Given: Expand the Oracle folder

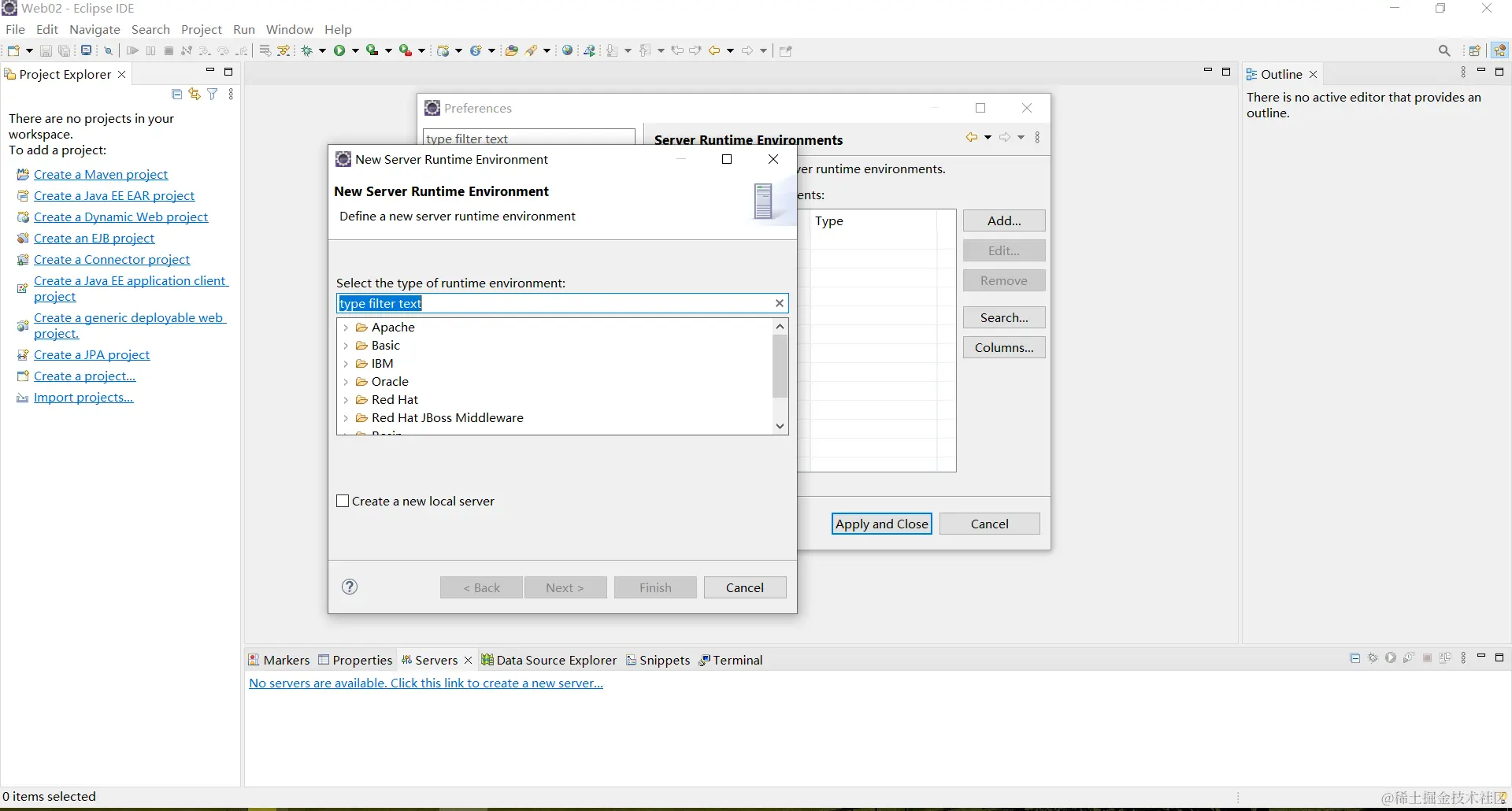Looking at the screenshot, I should point(346,382).
